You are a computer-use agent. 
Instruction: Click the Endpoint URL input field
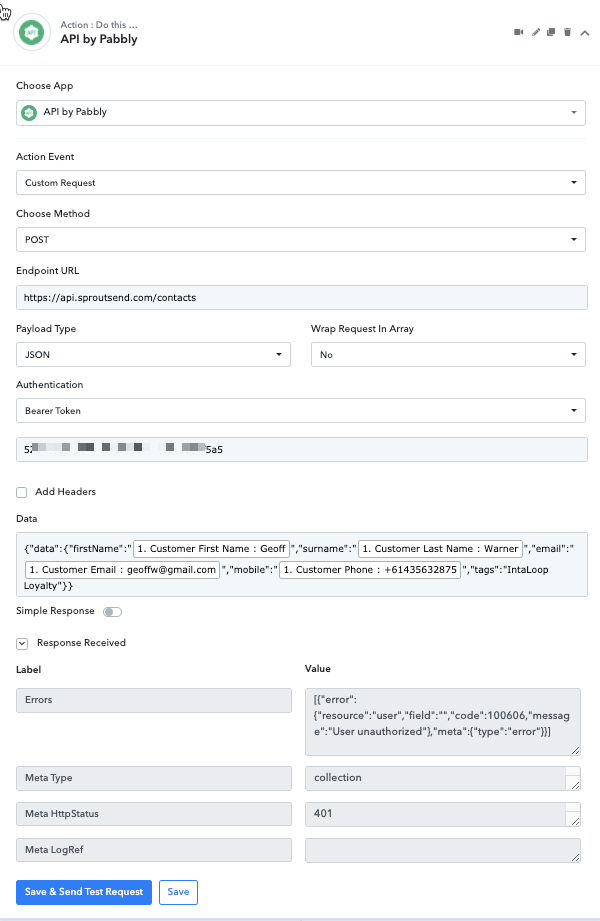(x=301, y=298)
